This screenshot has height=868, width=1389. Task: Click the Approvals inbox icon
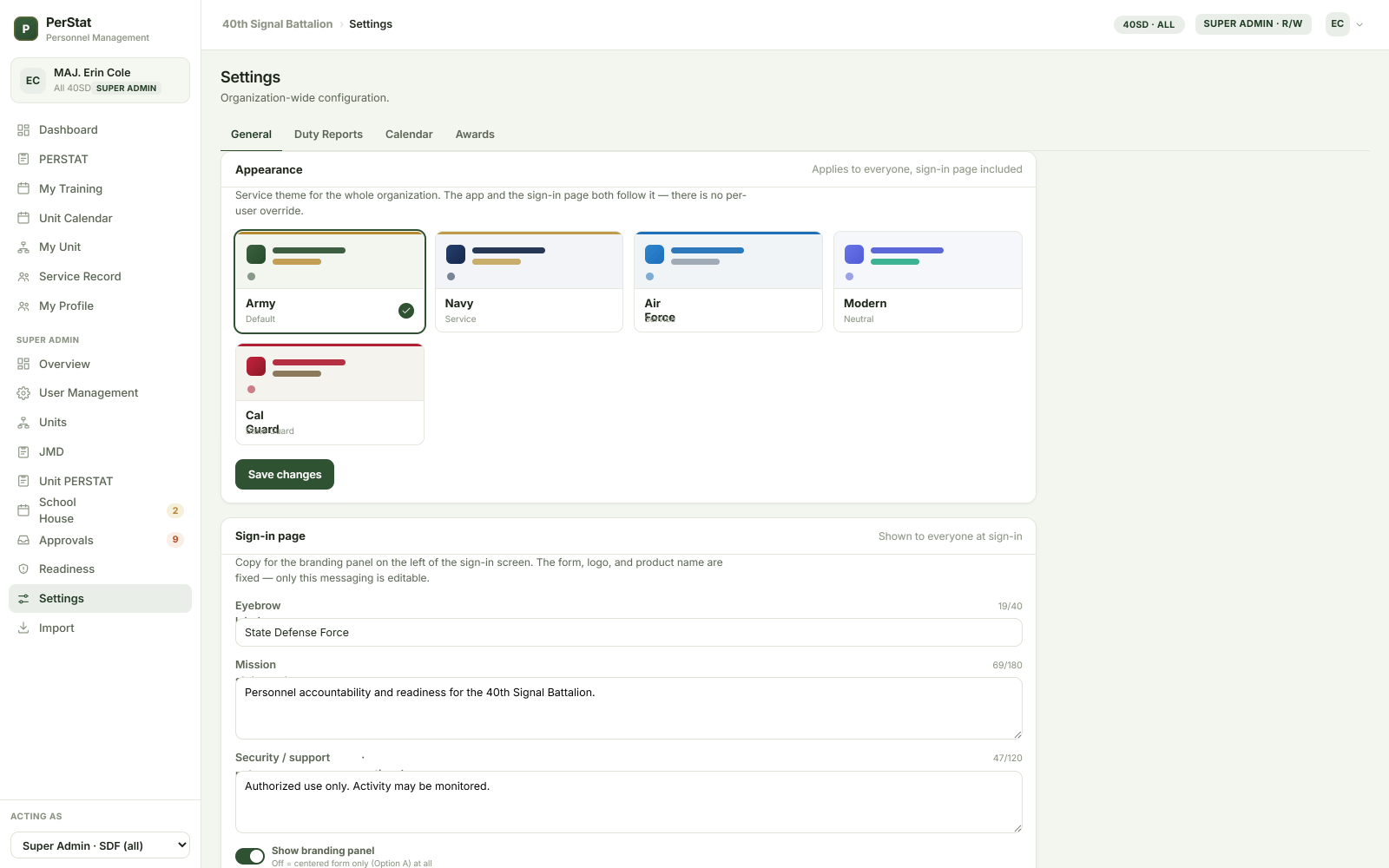pos(23,540)
